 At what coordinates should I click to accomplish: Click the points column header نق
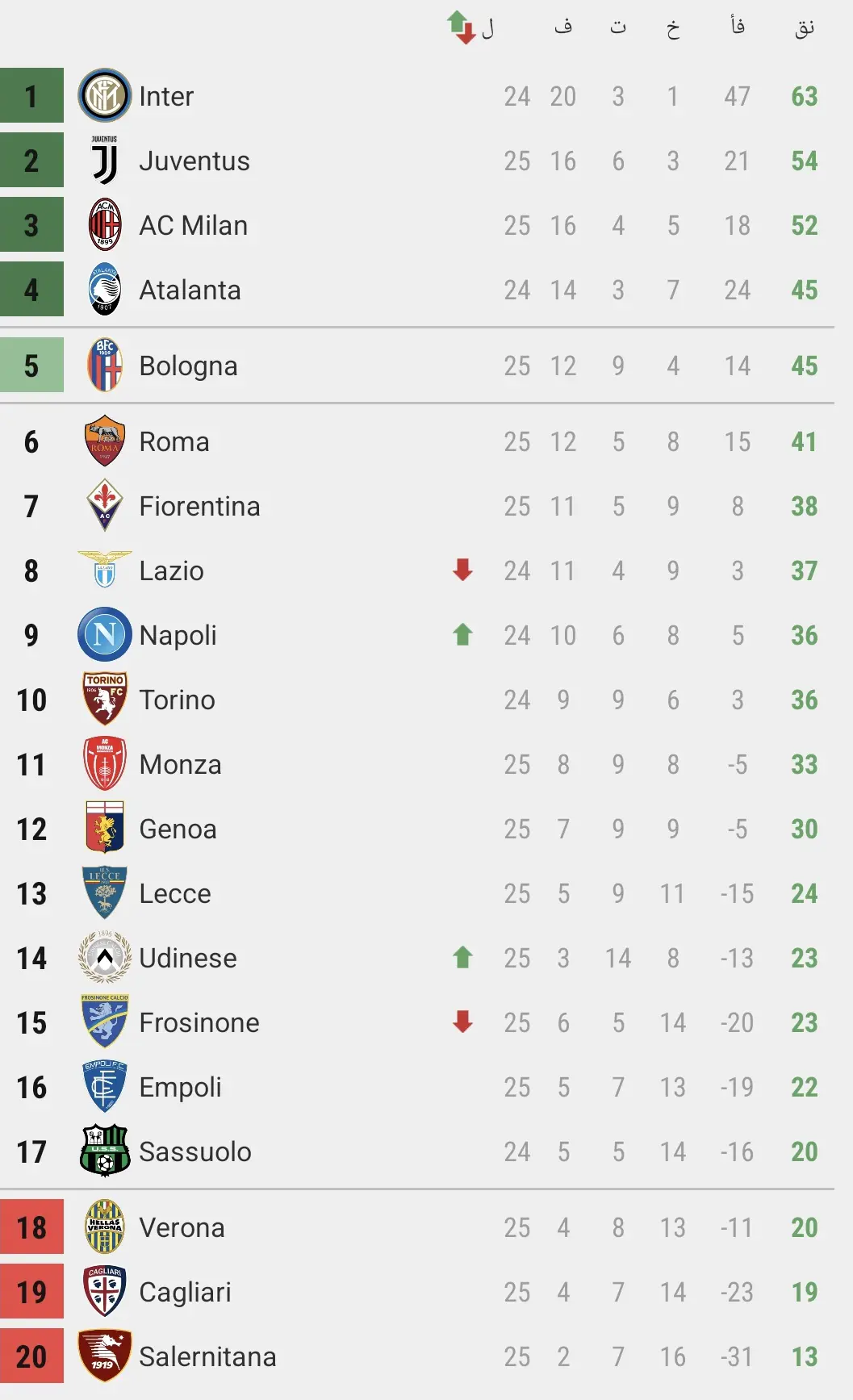[x=805, y=28]
